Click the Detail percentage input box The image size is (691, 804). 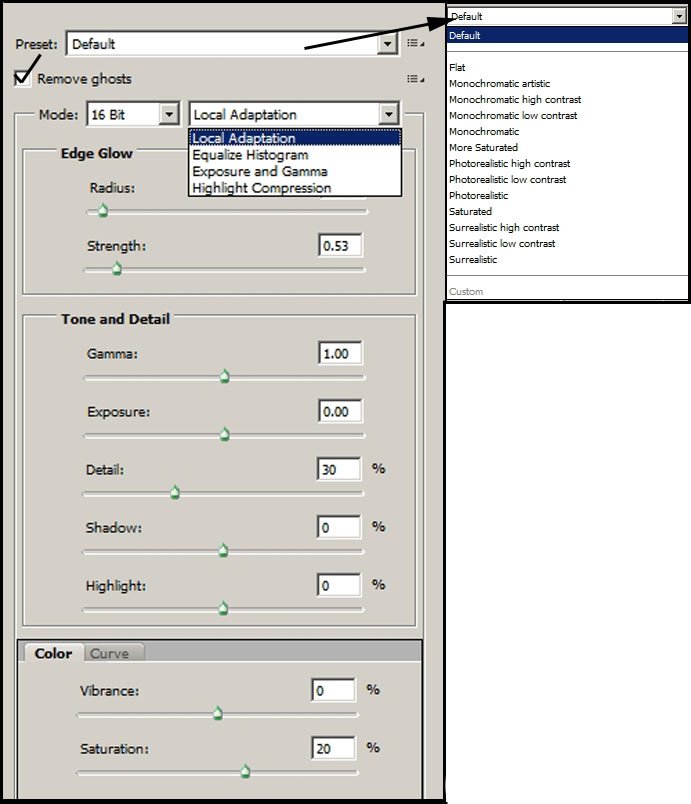pos(339,469)
